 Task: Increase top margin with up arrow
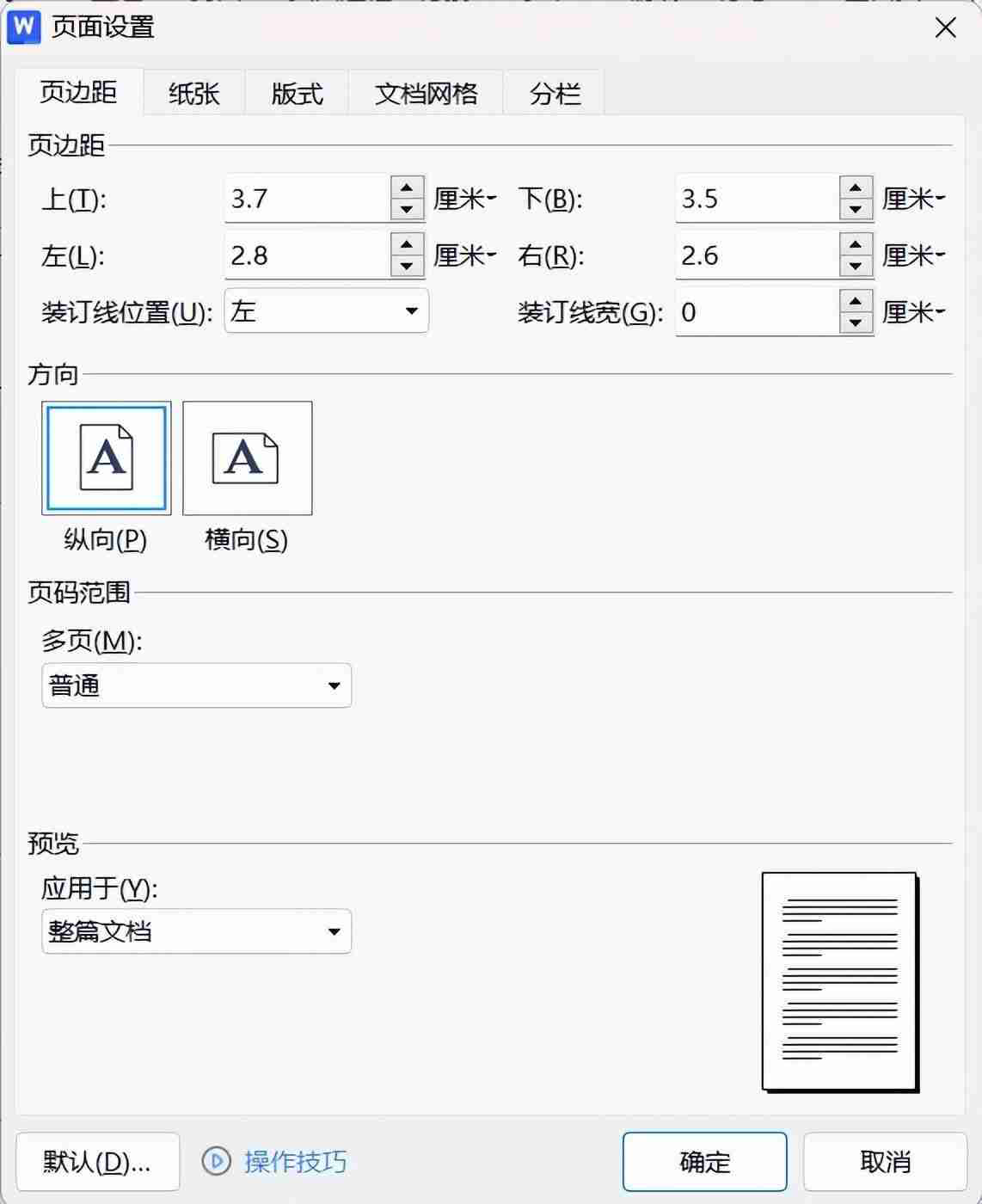(x=408, y=187)
